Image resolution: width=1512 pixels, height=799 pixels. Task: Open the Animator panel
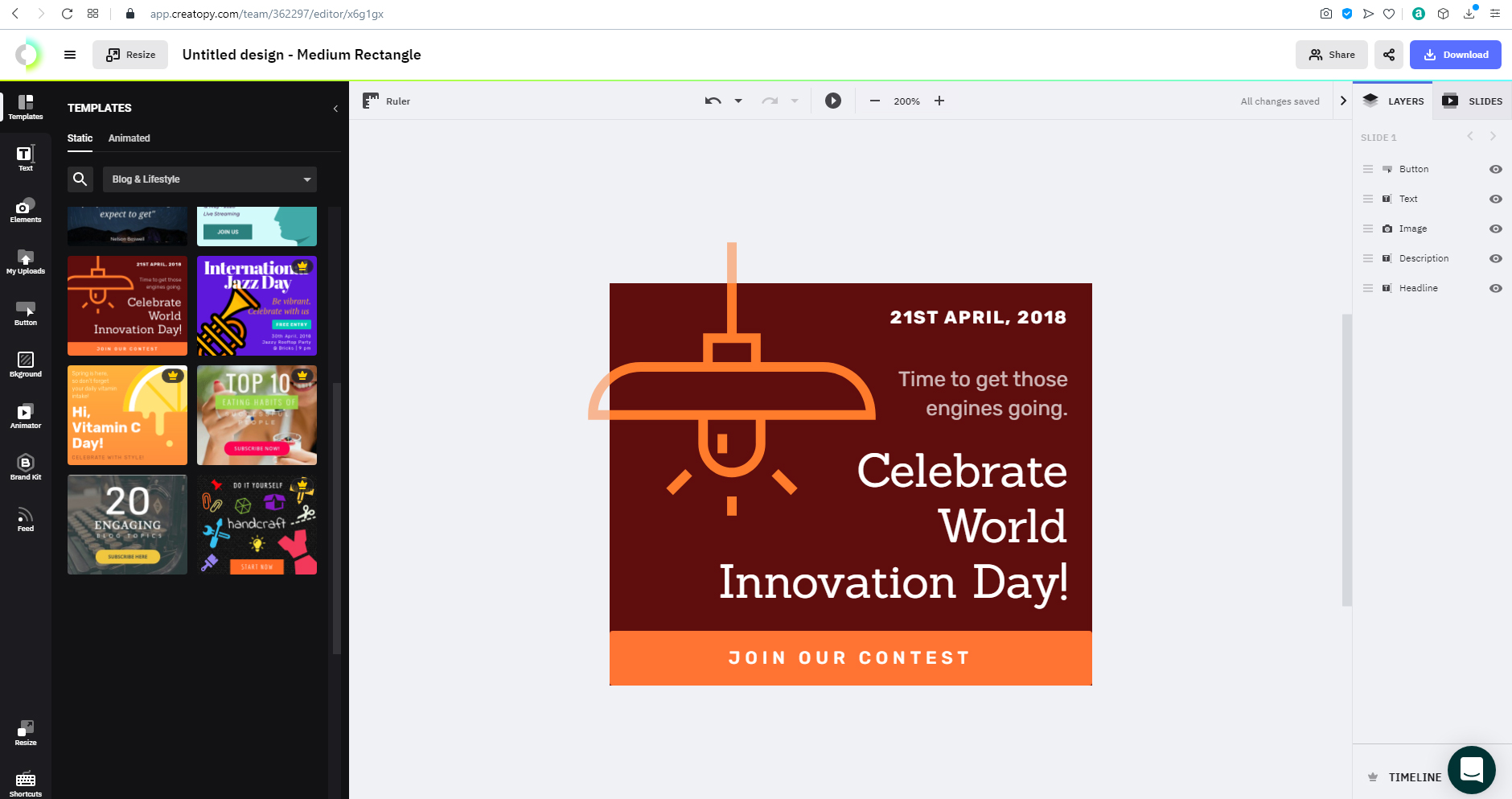[26, 416]
